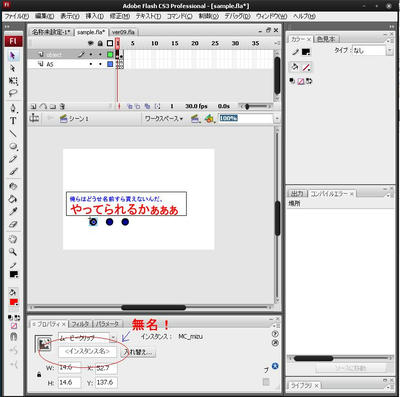Select the Lasso tool
Screen dimensions: 400x397
[13, 93]
